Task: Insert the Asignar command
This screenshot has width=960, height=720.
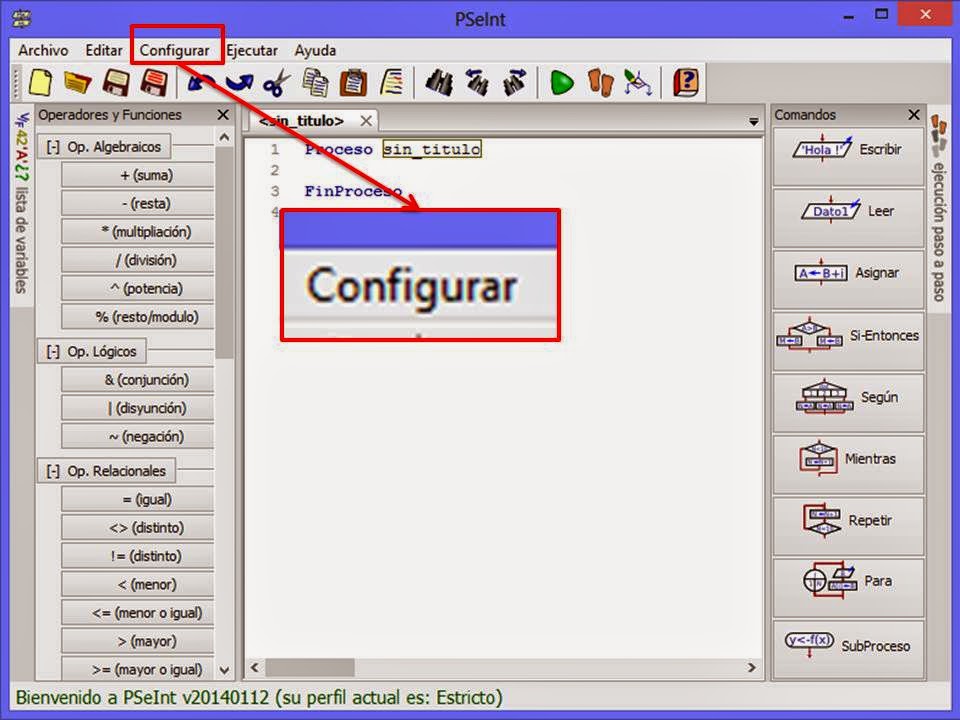Action: pyautogui.click(x=848, y=279)
